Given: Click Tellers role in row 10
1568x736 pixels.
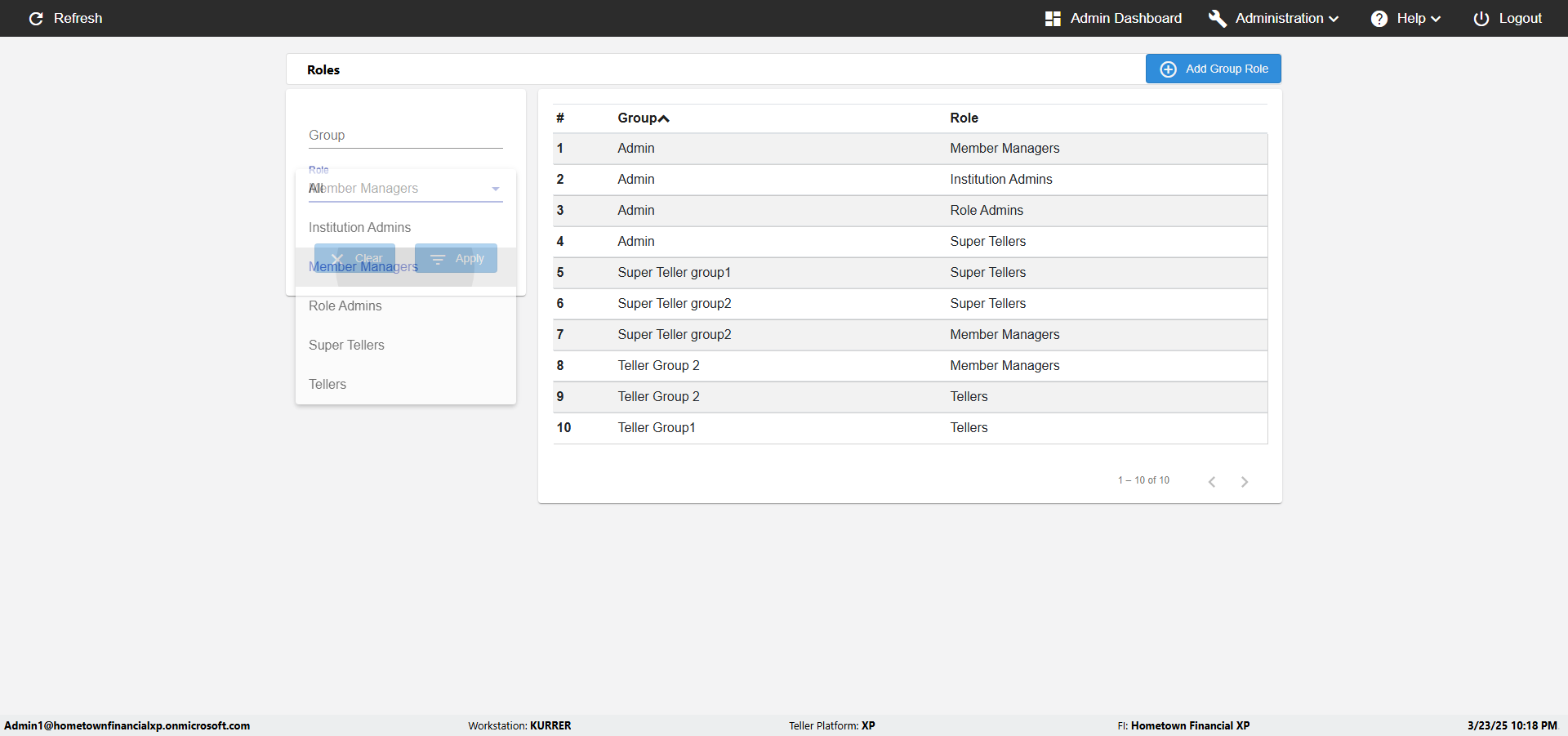Looking at the screenshot, I should pos(969,427).
